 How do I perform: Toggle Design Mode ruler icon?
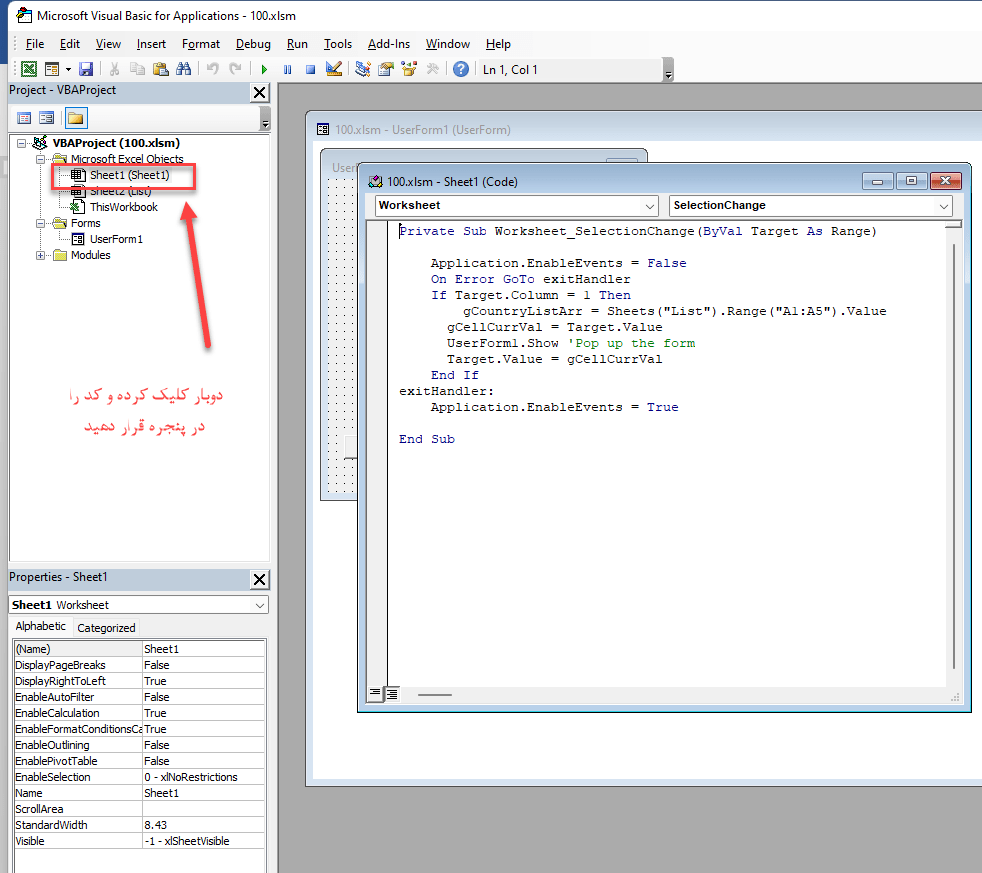[x=334, y=69]
